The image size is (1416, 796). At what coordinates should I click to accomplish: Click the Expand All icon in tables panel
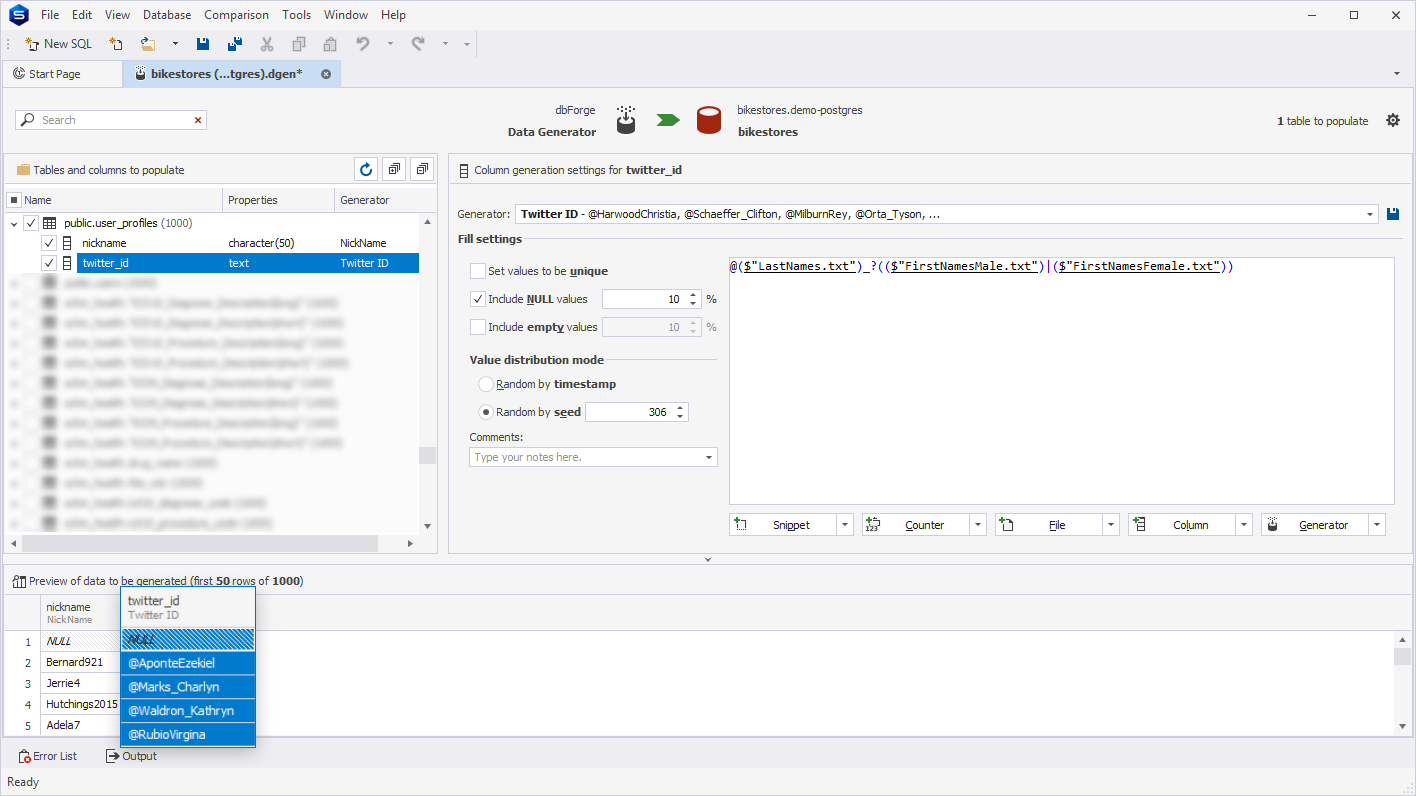[x=394, y=169]
